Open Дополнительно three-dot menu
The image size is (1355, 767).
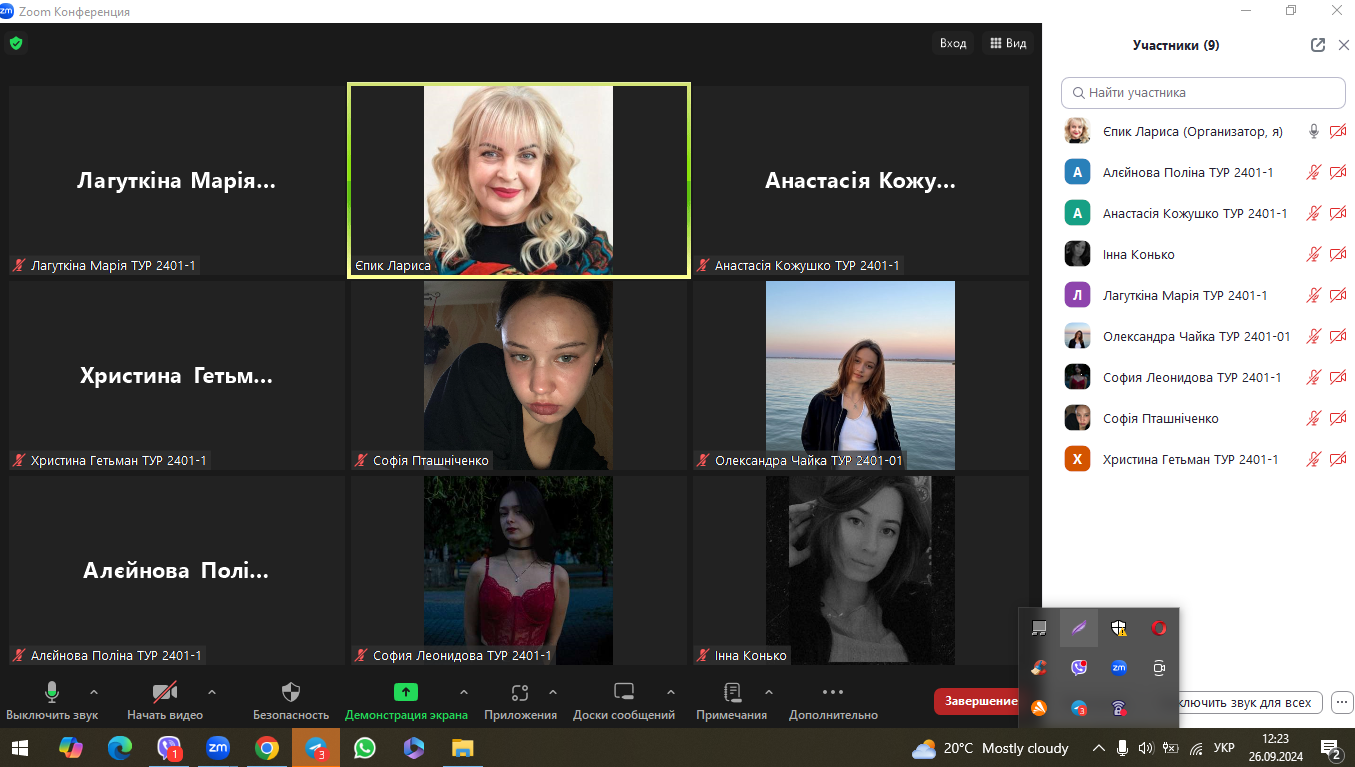tap(832, 693)
